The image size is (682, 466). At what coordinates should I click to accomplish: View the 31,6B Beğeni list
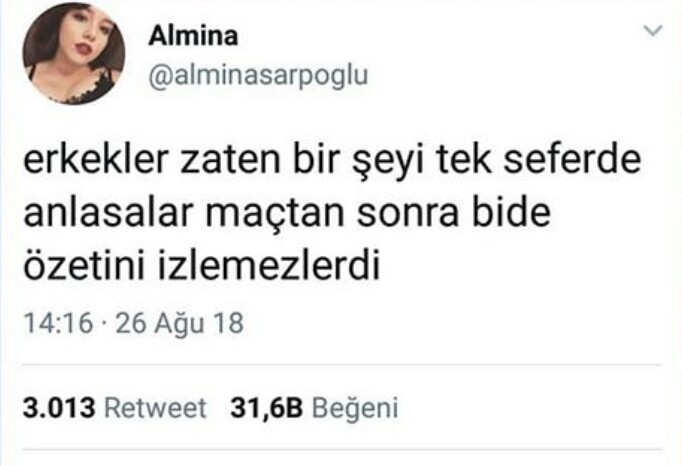click(314, 409)
